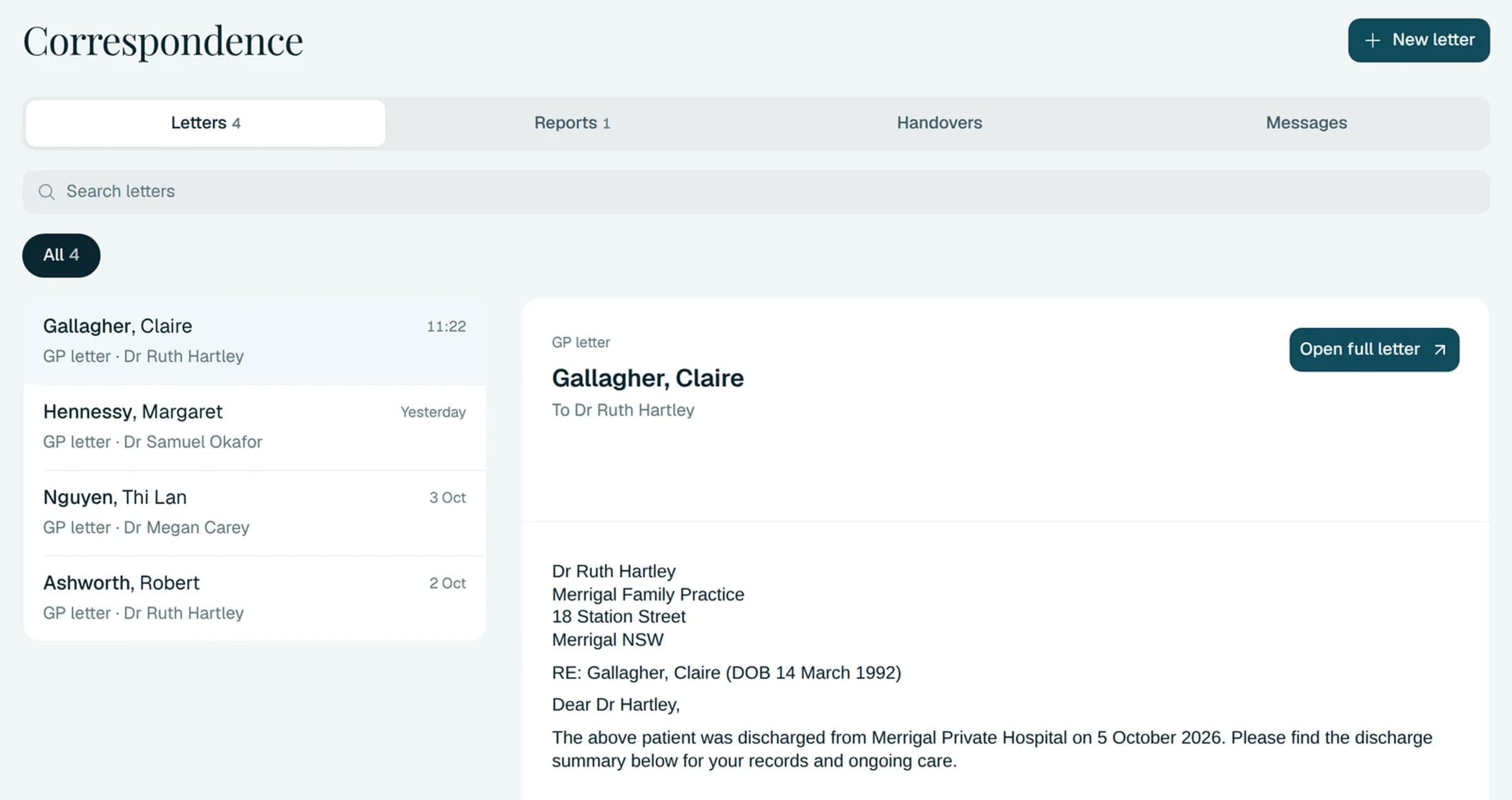Open the Gallagher, Claire letter row

pos(255,341)
